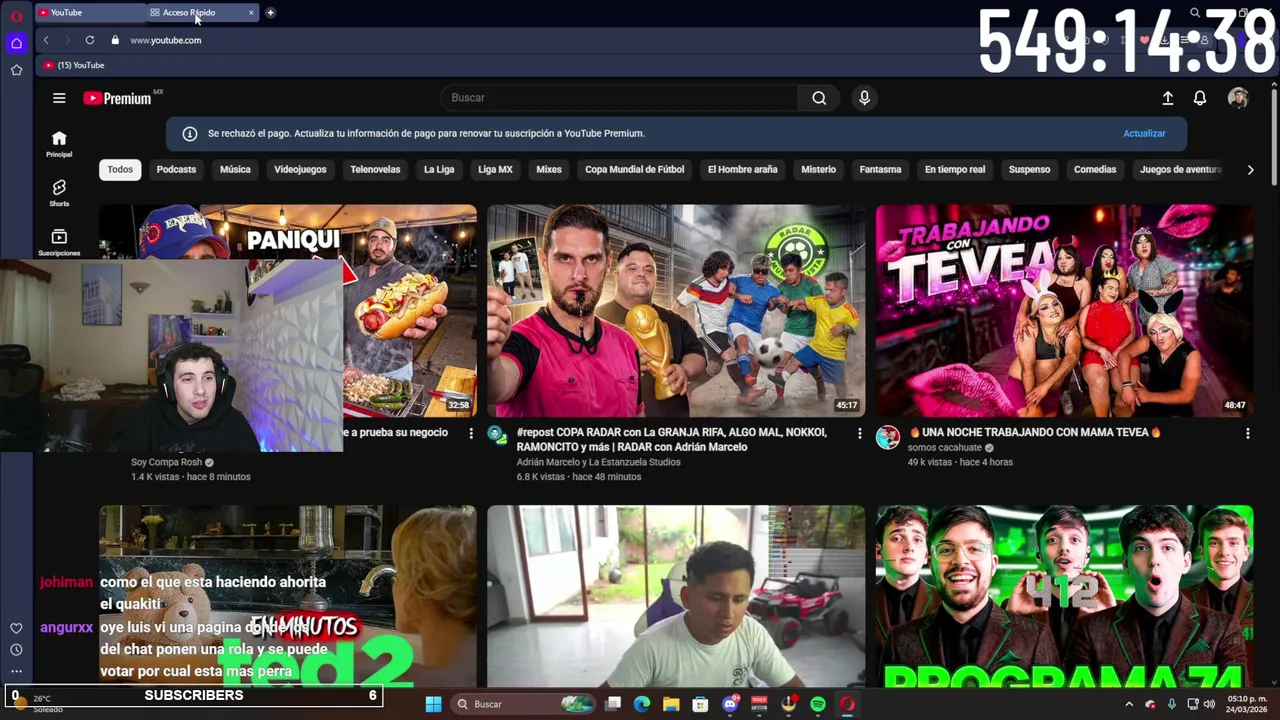Open File Explorer from the taskbar
The width and height of the screenshot is (1280, 720).
[x=671, y=704]
